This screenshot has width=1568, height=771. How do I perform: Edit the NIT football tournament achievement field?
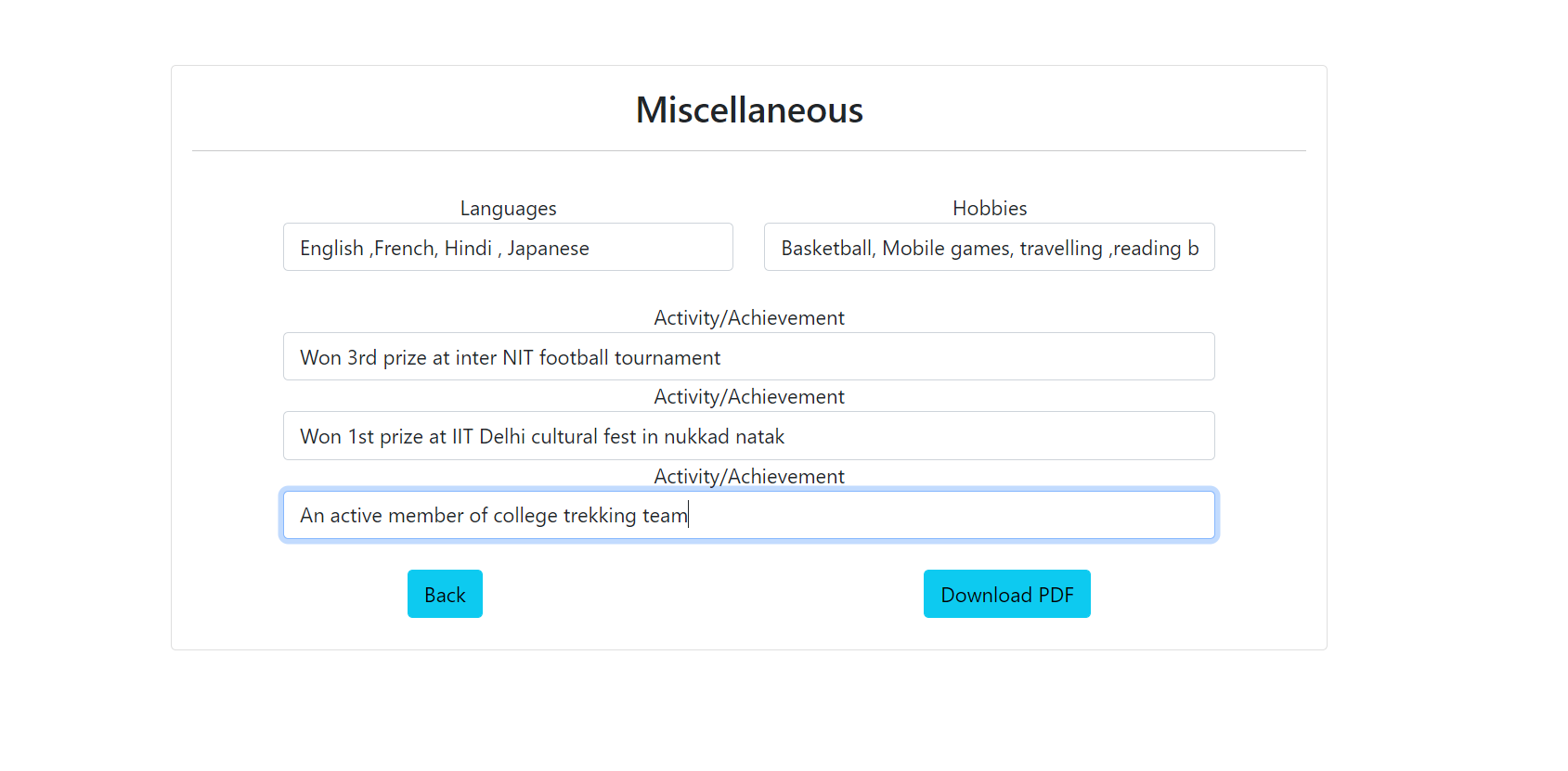(749, 356)
